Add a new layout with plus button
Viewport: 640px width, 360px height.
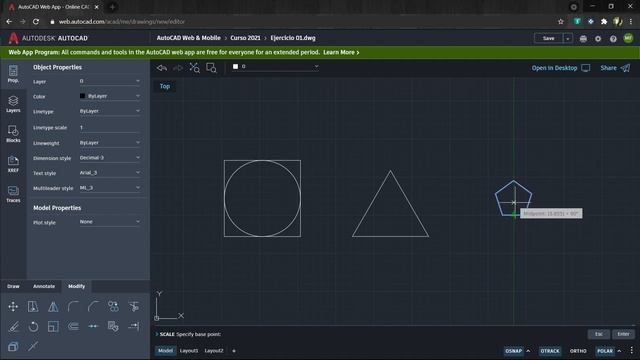coord(234,351)
